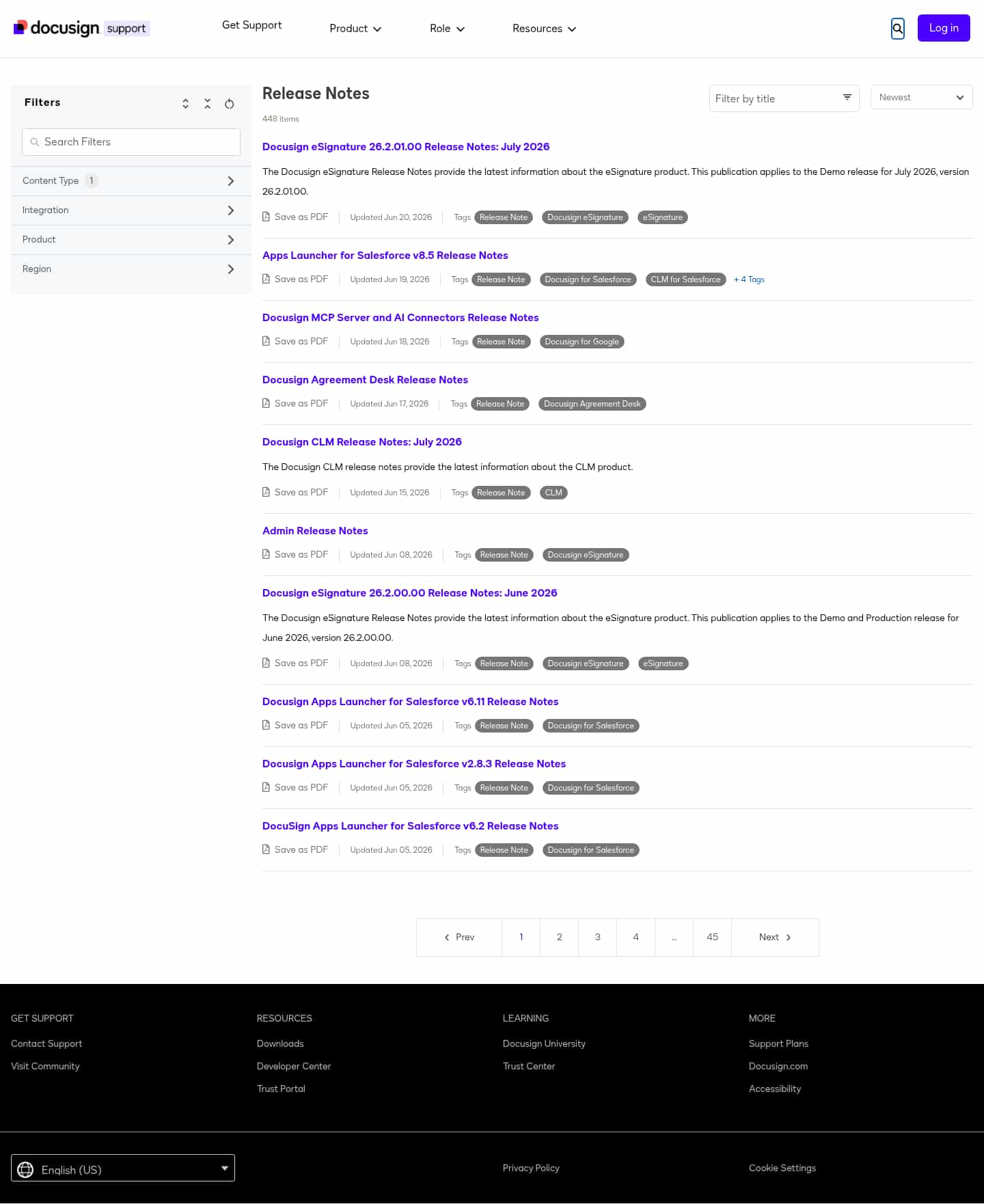Open the Product navigation dropdown
This screenshot has width=984, height=1204.
(355, 29)
